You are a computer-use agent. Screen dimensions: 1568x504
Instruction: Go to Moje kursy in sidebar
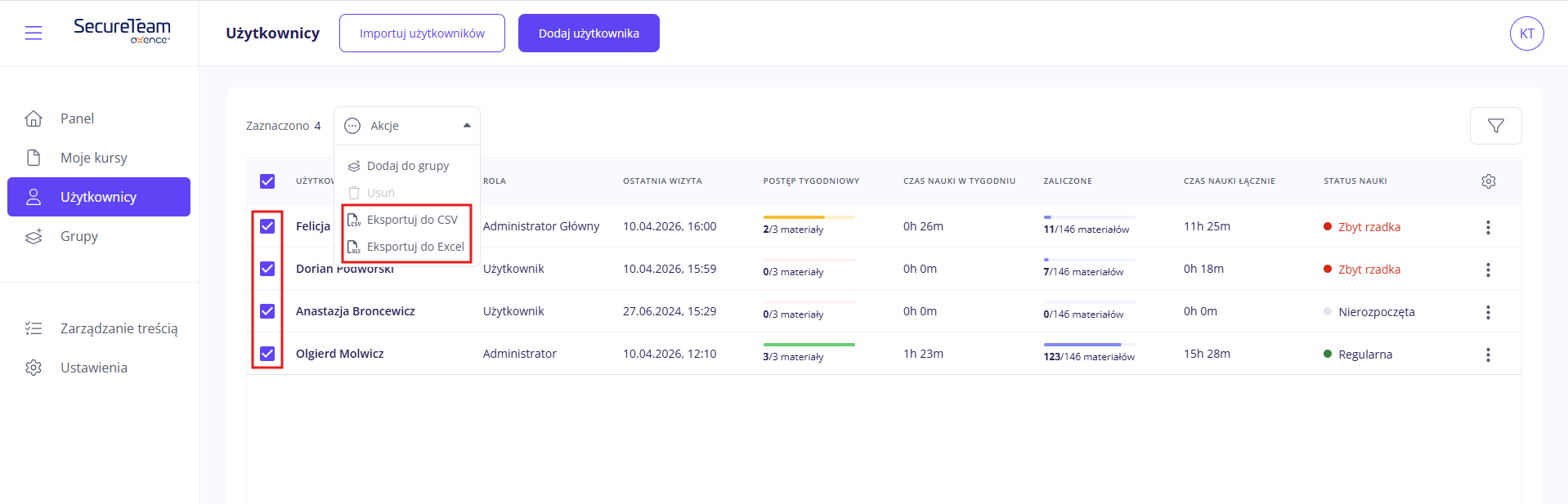pyautogui.click(x=93, y=158)
